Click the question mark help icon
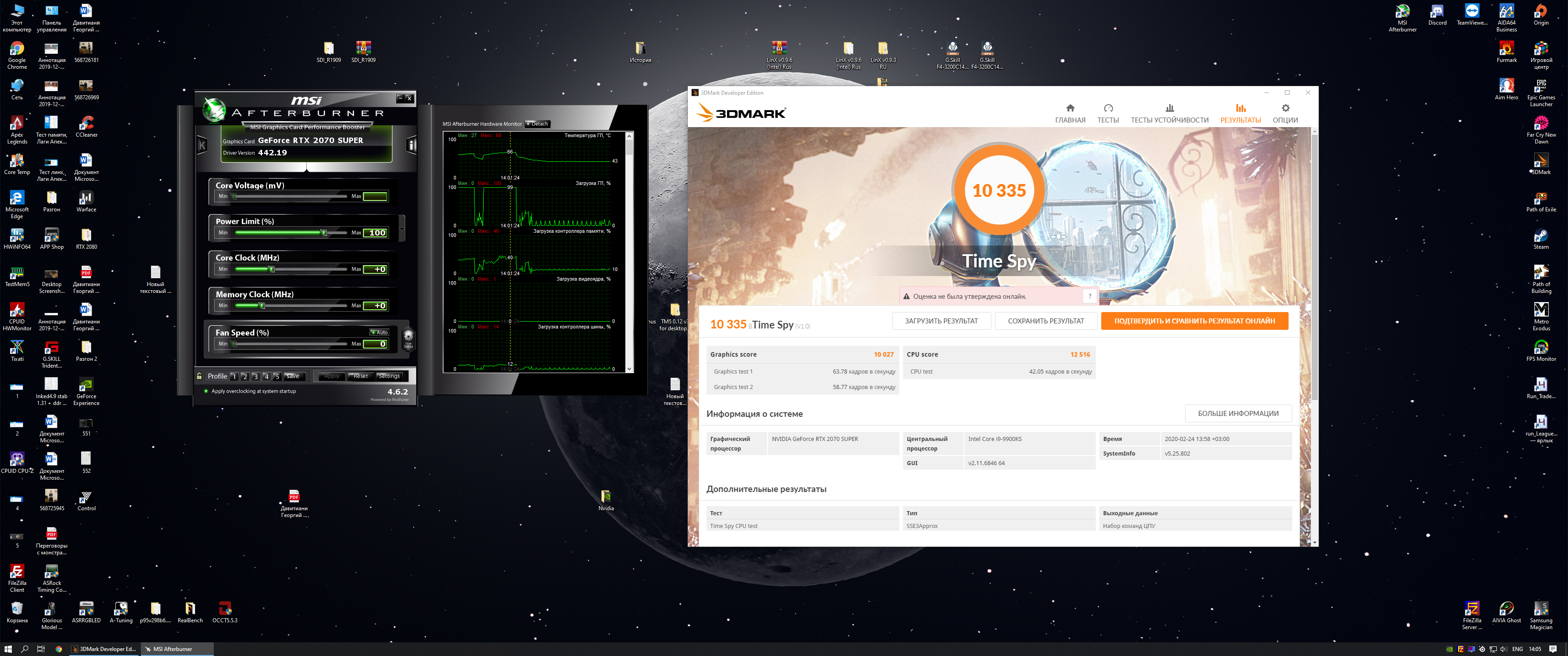 1089,297
